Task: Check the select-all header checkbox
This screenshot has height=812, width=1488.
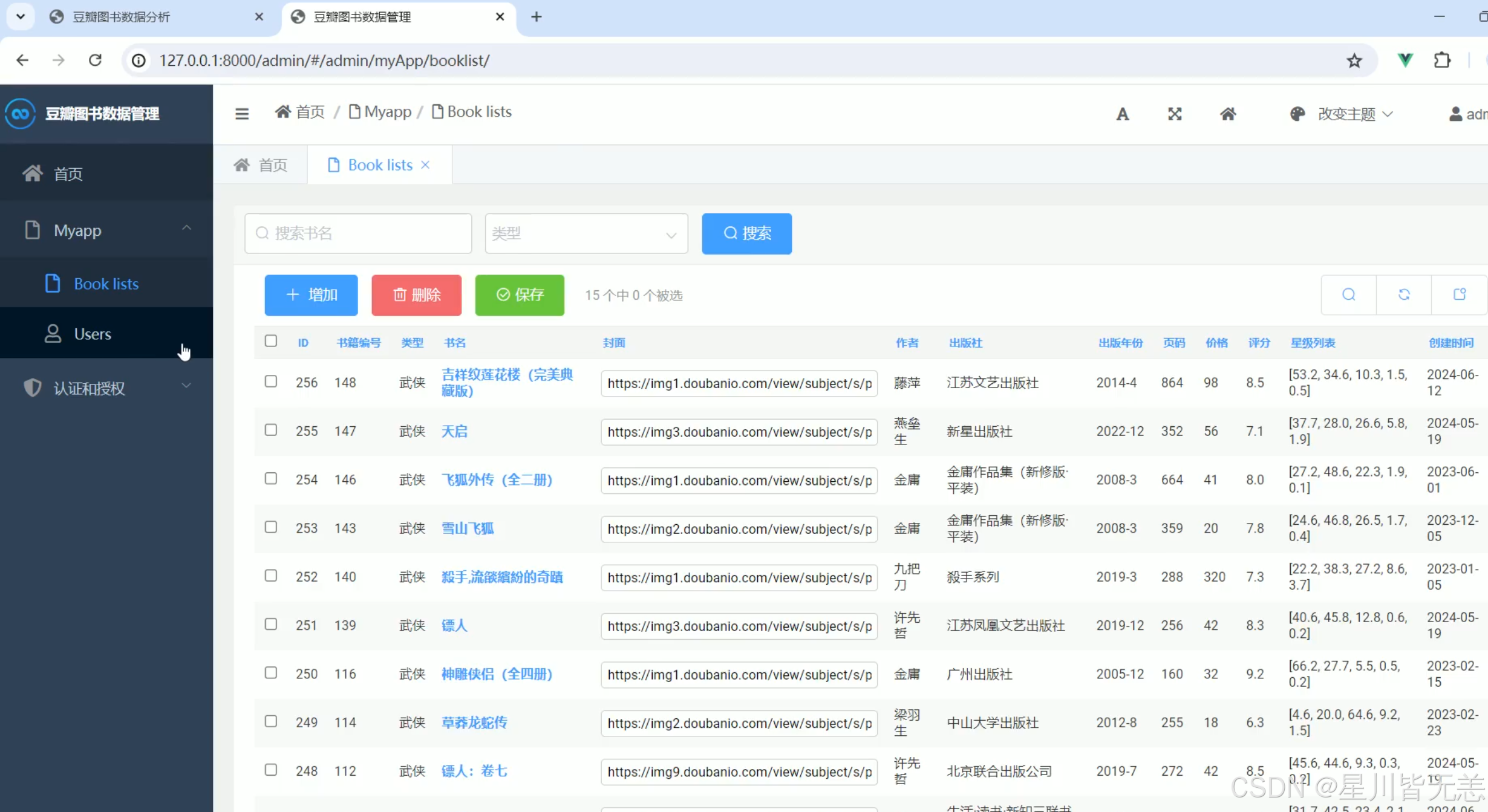Action: click(271, 341)
